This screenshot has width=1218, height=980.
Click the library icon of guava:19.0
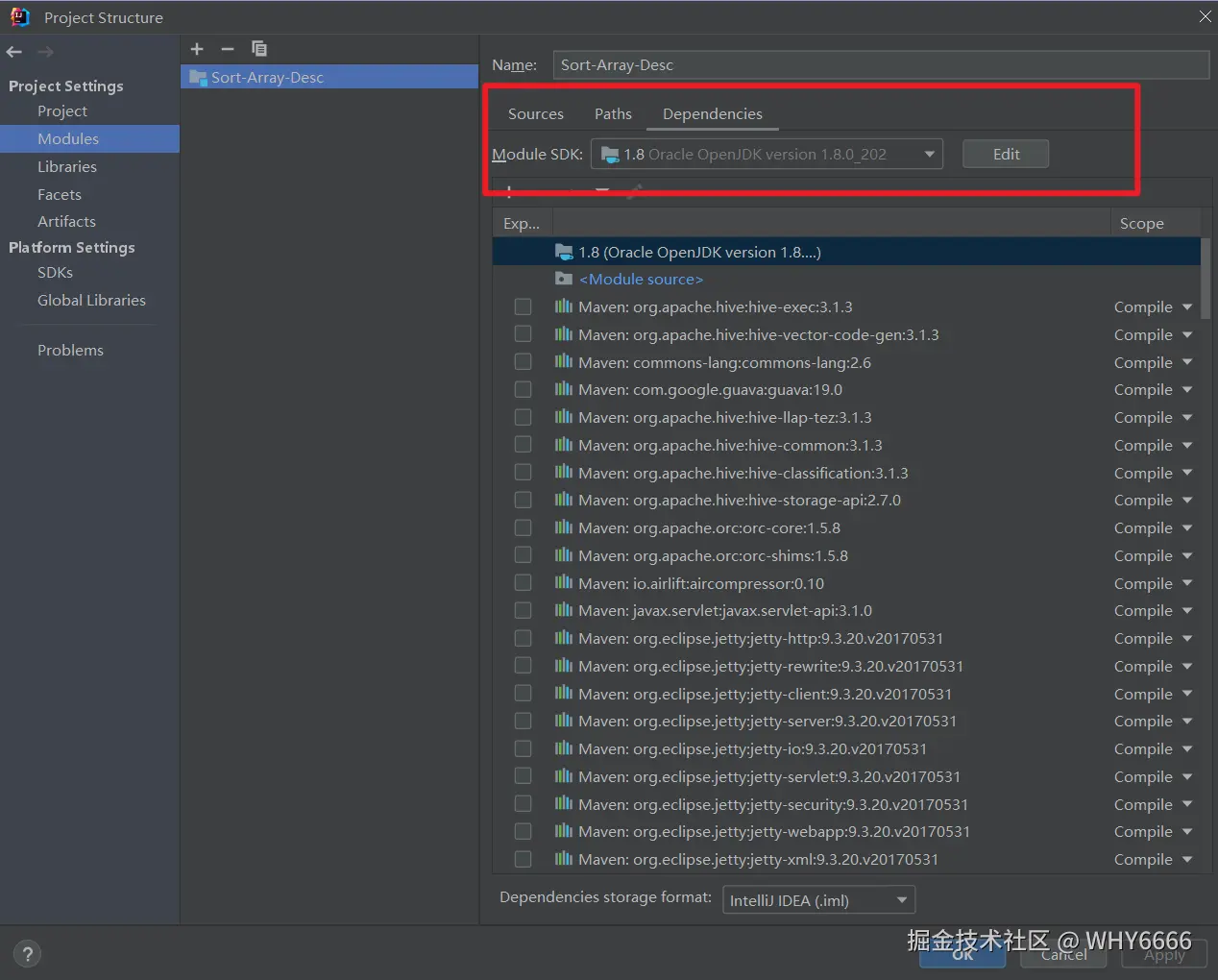(x=564, y=389)
